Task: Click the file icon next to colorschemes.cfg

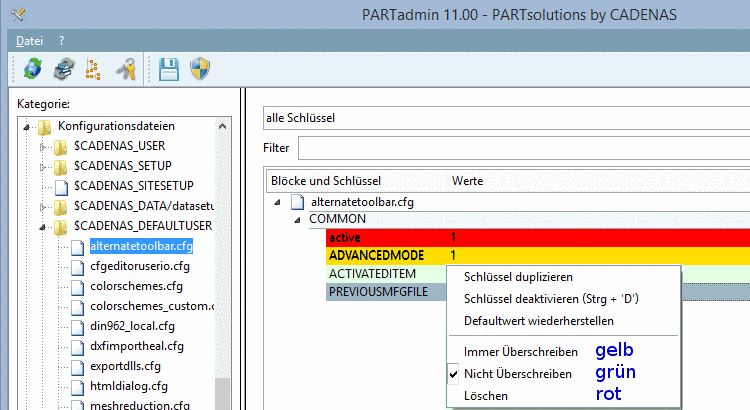Action: [77, 287]
